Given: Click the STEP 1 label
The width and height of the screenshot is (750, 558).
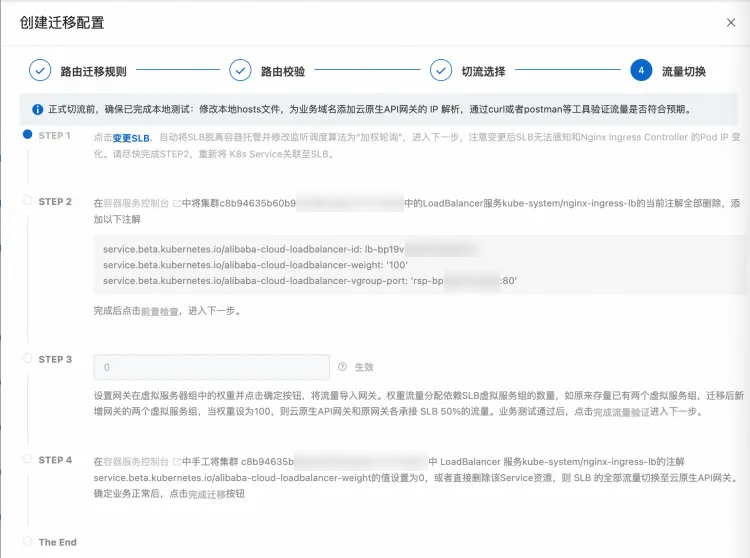Looking at the screenshot, I should [x=55, y=136].
